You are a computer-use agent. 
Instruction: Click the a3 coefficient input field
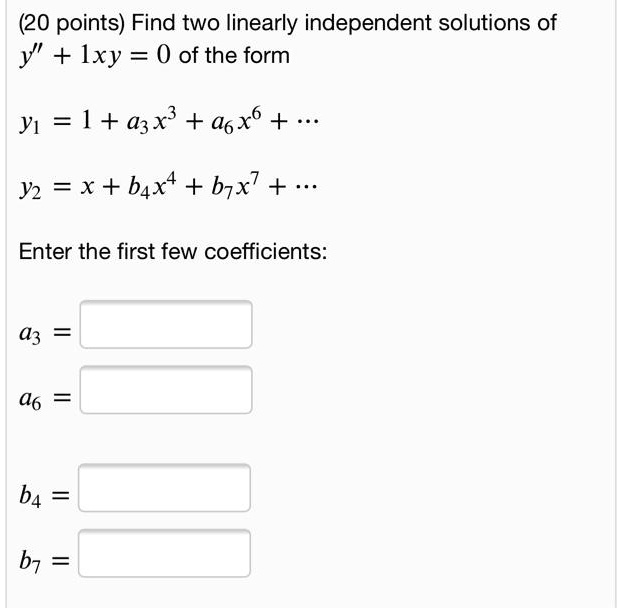(x=166, y=325)
